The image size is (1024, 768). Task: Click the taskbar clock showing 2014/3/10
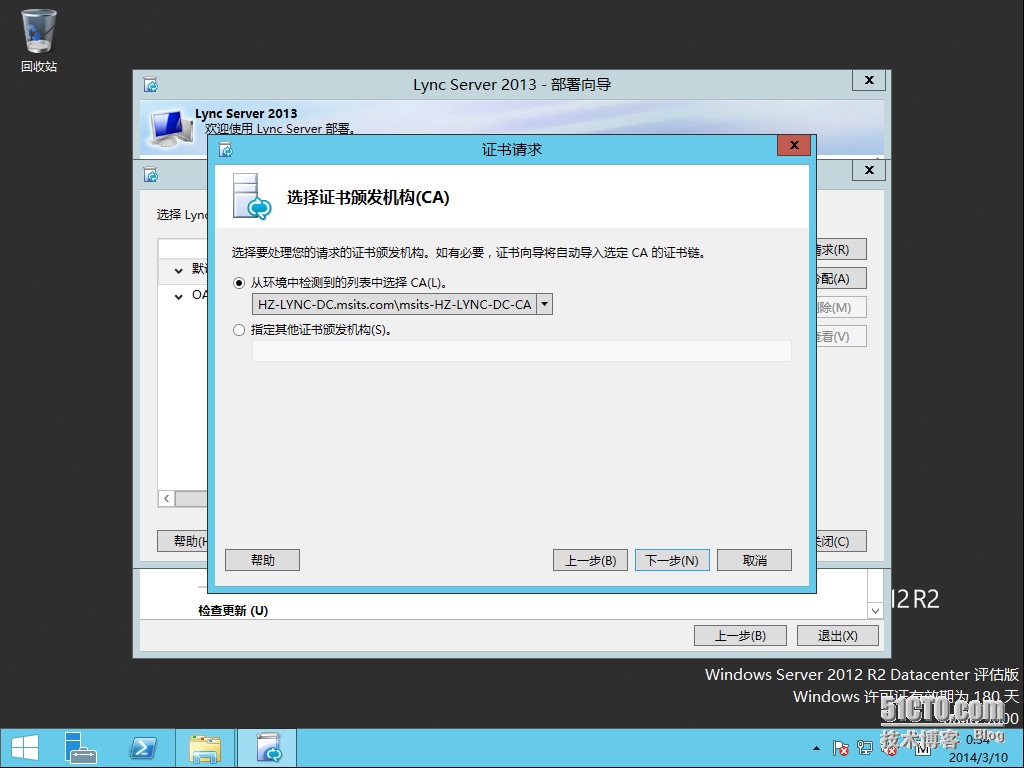tap(978, 749)
